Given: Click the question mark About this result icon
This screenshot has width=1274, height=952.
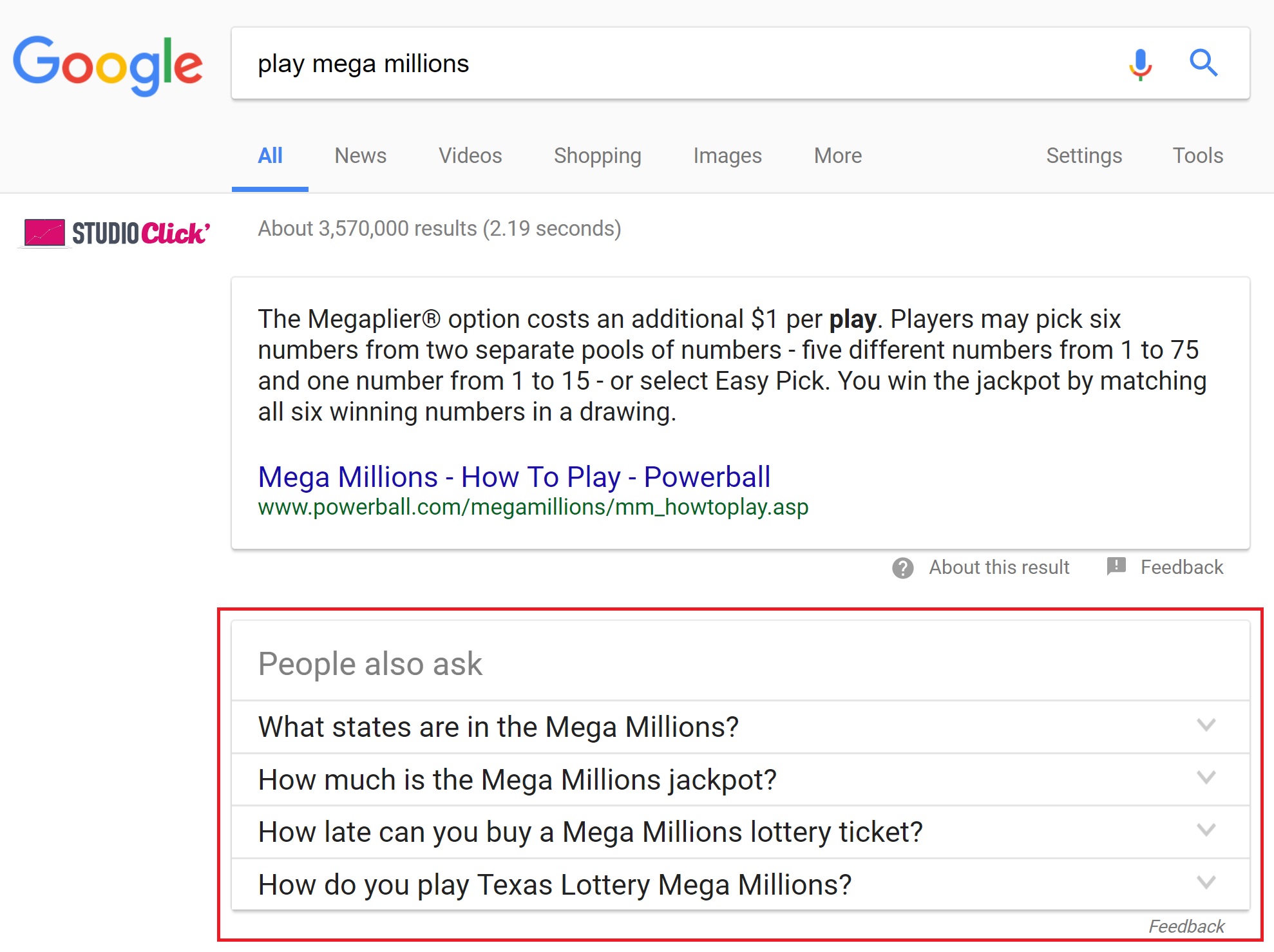Looking at the screenshot, I should point(902,567).
